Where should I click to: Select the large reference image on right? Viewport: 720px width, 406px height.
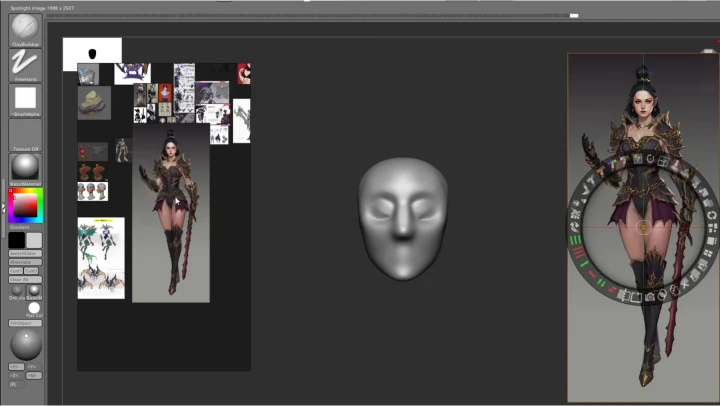(643, 227)
